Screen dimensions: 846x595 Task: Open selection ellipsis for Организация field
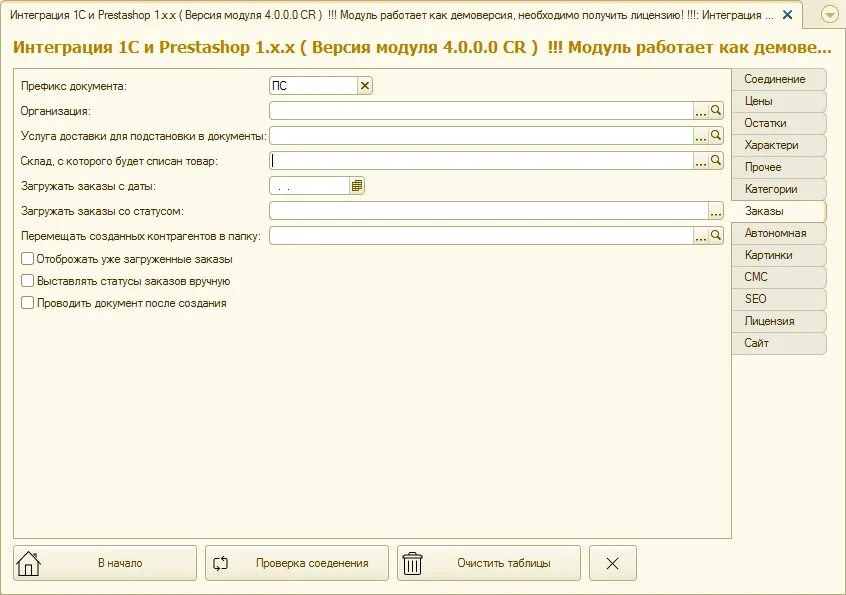point(700,111)
